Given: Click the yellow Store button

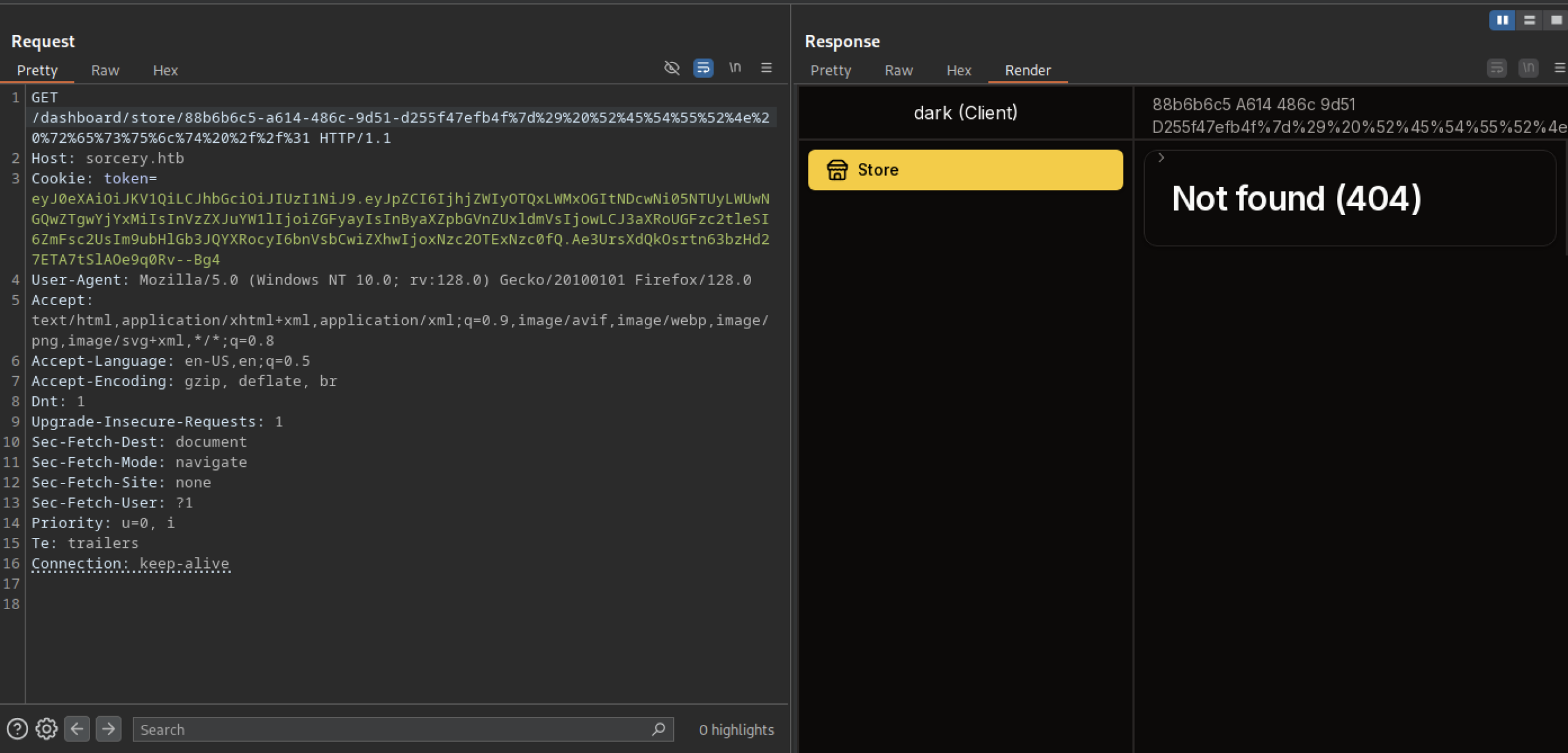Looking at the screenshot, I should [965, 170].
